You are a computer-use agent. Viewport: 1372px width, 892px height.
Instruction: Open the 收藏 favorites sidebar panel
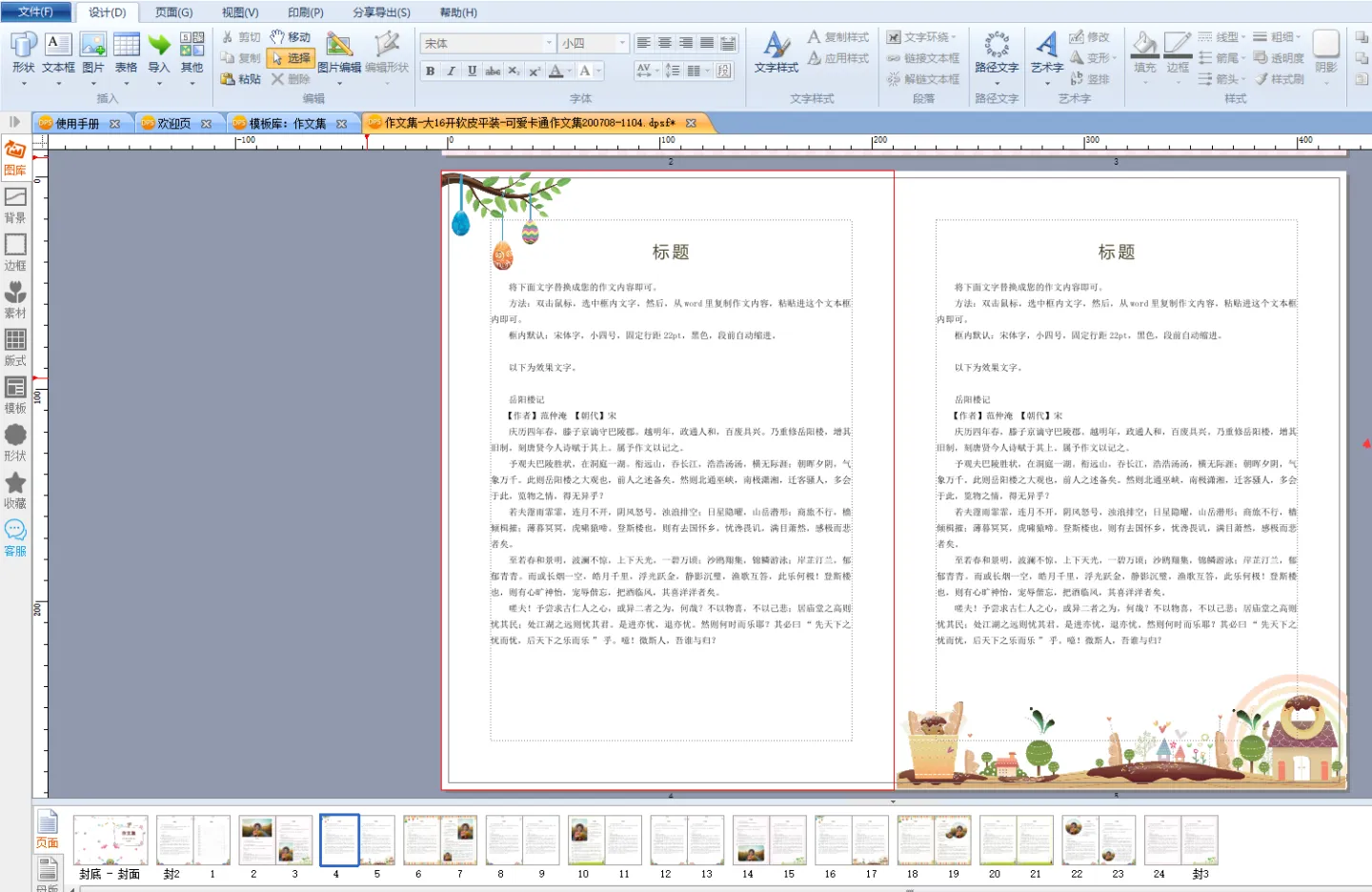tap(15, 492)
